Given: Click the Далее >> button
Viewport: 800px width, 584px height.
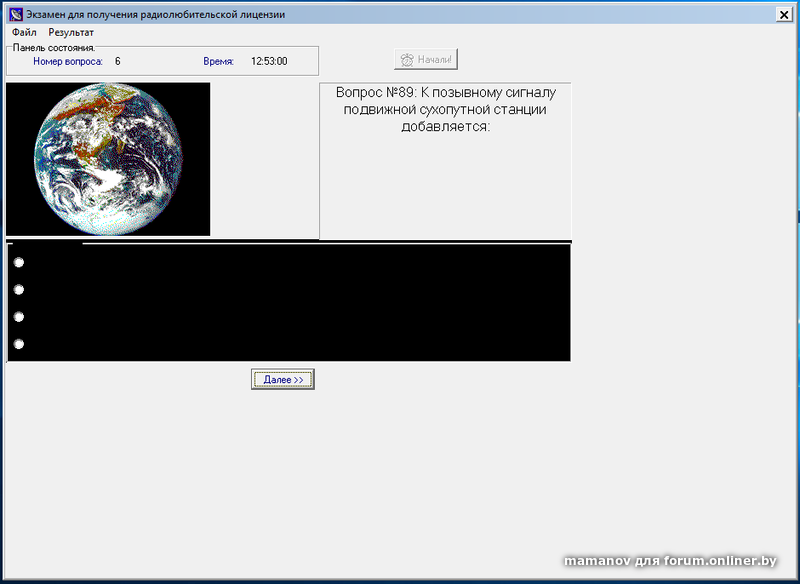Looking at the screenshot, I should pos(283,380).
